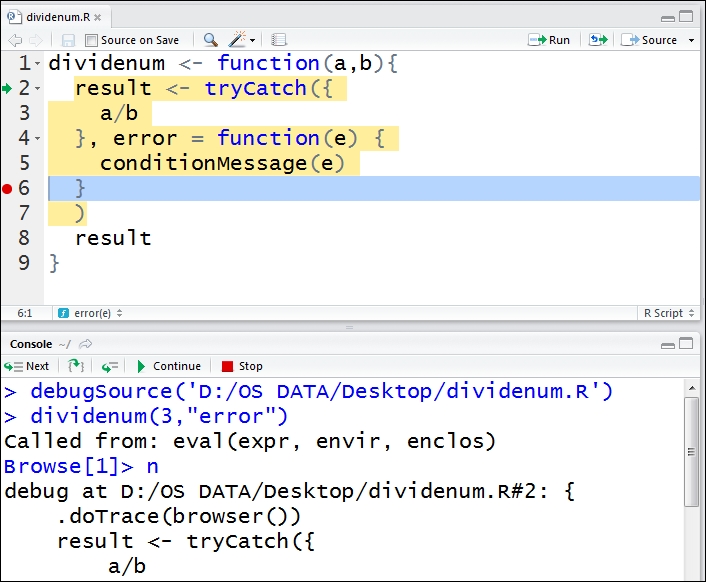The height and width of the screenshot is (582, 706).
Task: Click the Save document floppy icon
Action: point(68,40)
